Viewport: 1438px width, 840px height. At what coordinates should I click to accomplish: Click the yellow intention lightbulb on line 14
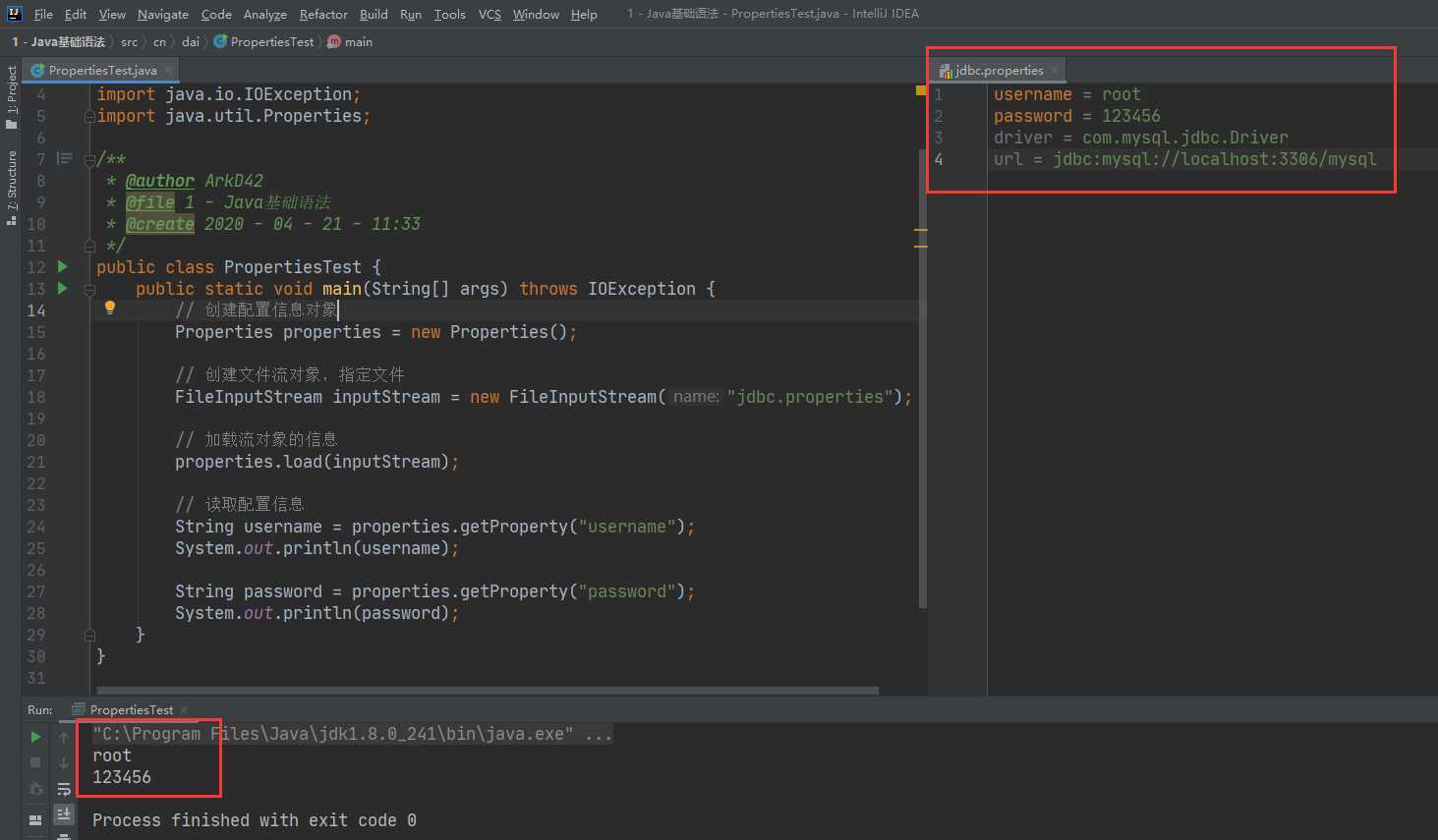click(110, 308)
